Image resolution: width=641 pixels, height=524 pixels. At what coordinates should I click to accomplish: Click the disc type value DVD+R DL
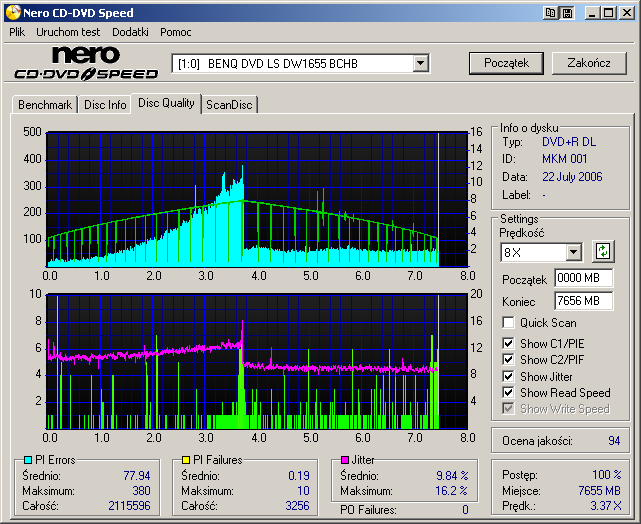569,142
